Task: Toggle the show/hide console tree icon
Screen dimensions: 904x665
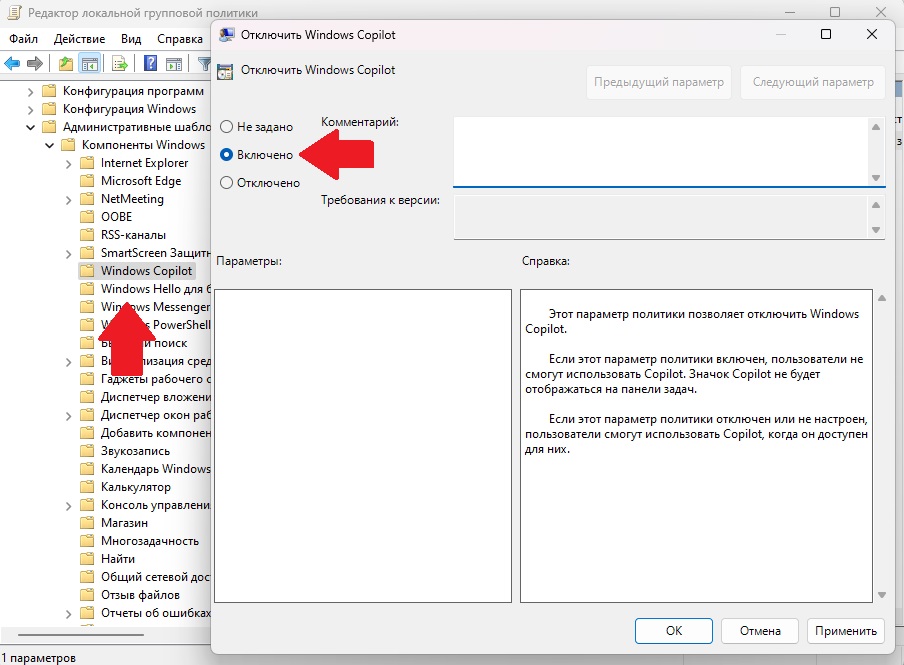Action: point(90,64)
